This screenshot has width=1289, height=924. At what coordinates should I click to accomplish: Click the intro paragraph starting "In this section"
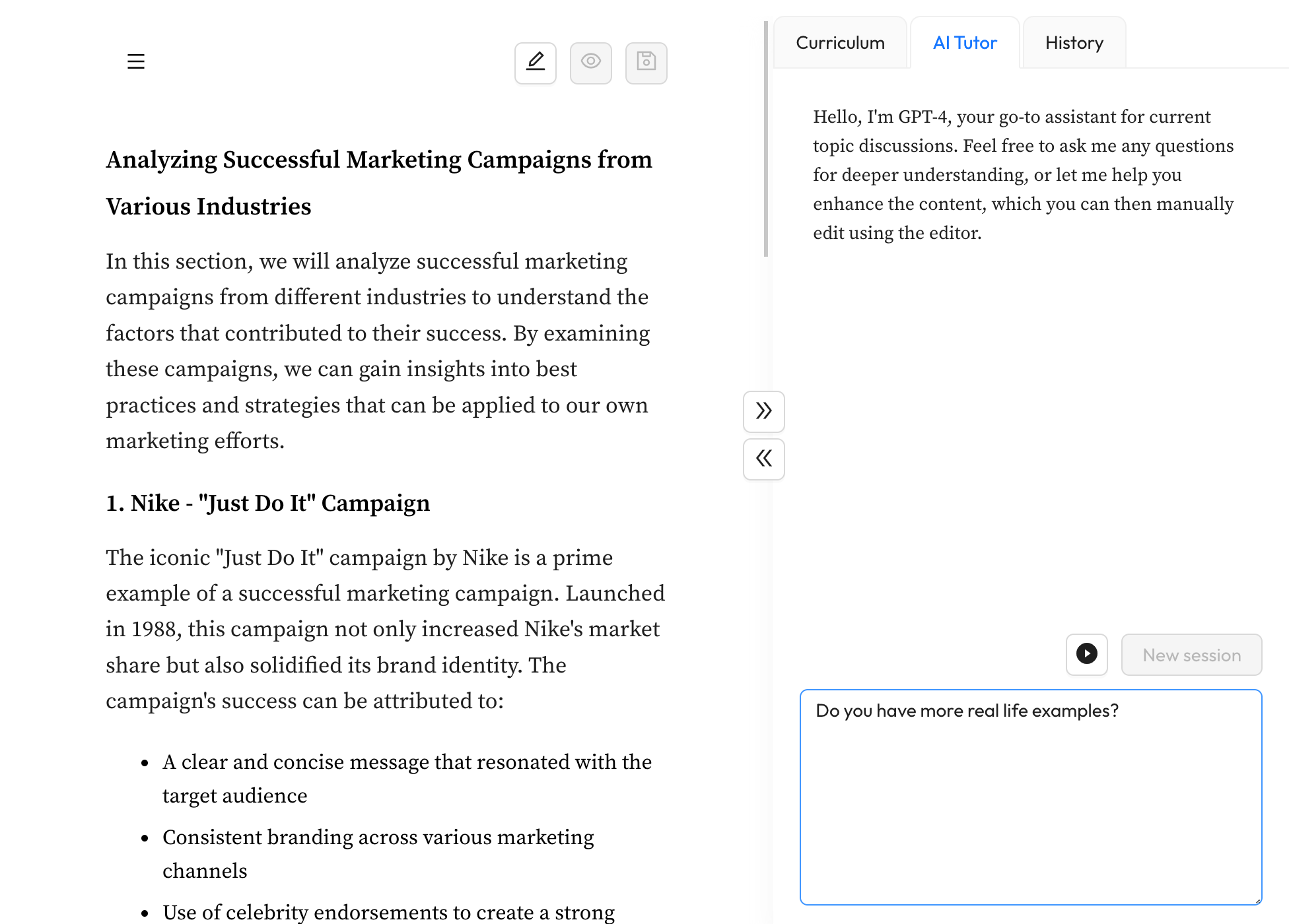pyautogui.click(x=378, y=350)
